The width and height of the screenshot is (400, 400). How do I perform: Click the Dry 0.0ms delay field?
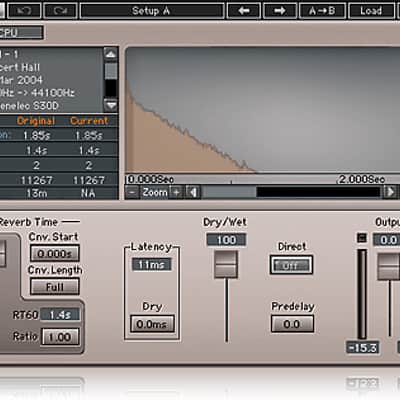coord(152,324)
